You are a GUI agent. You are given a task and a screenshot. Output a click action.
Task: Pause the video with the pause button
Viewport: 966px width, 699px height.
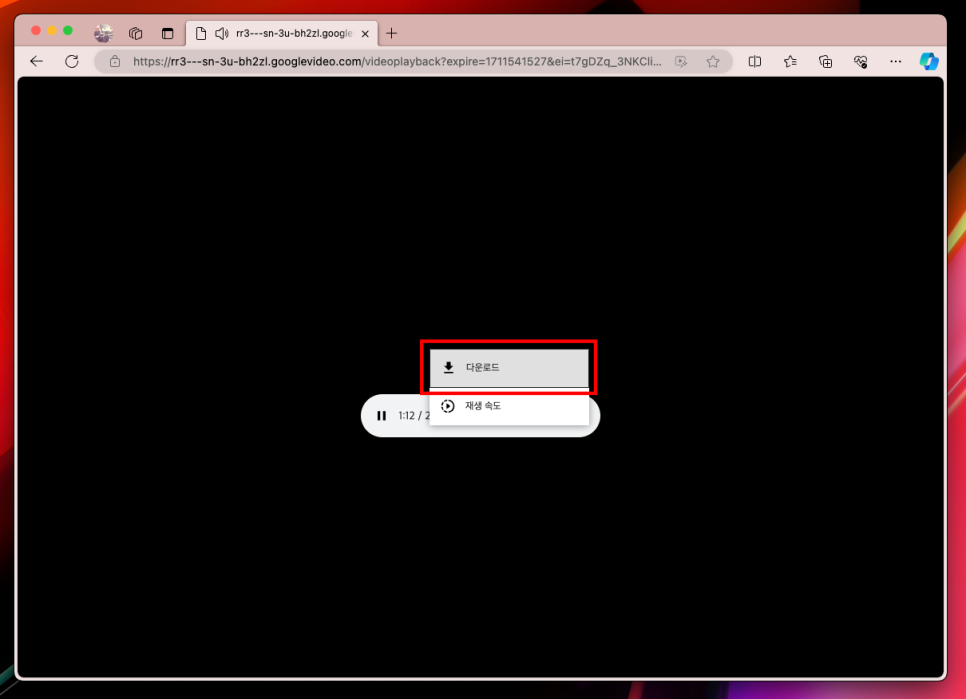pyautogui.click(x=382, y=416)
